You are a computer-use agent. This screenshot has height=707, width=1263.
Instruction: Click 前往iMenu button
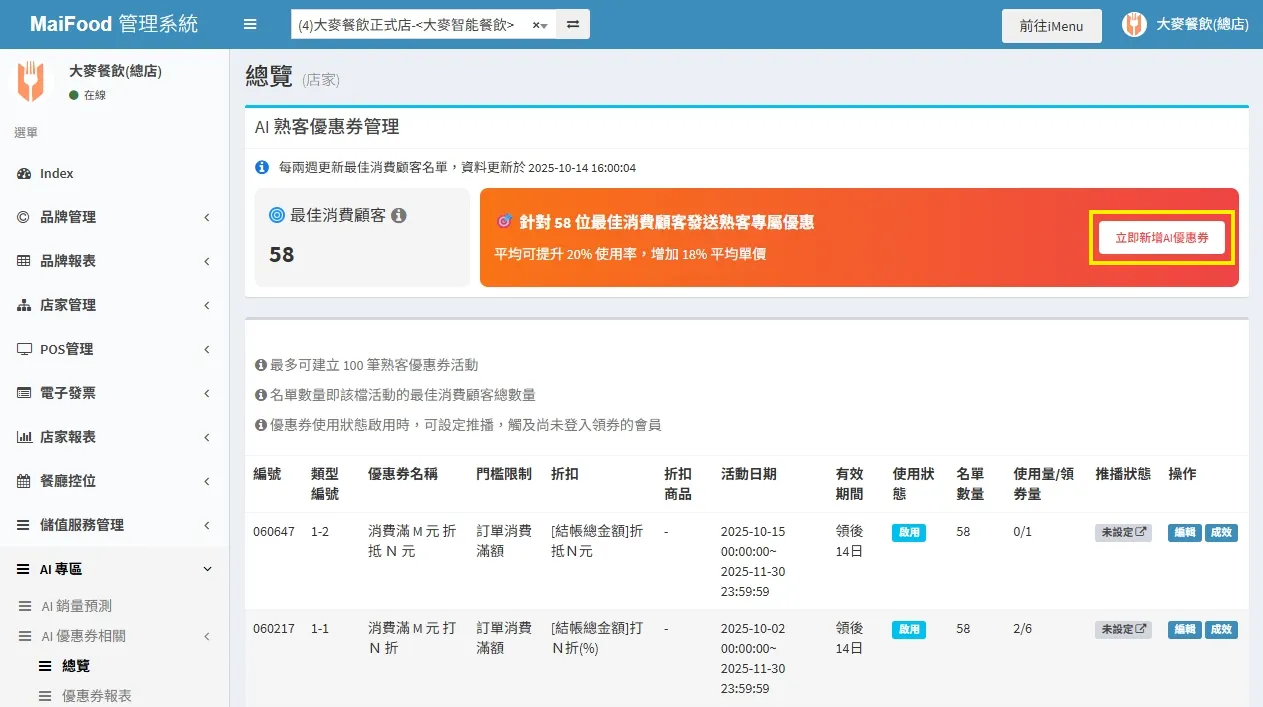(x=1051, y=26)
